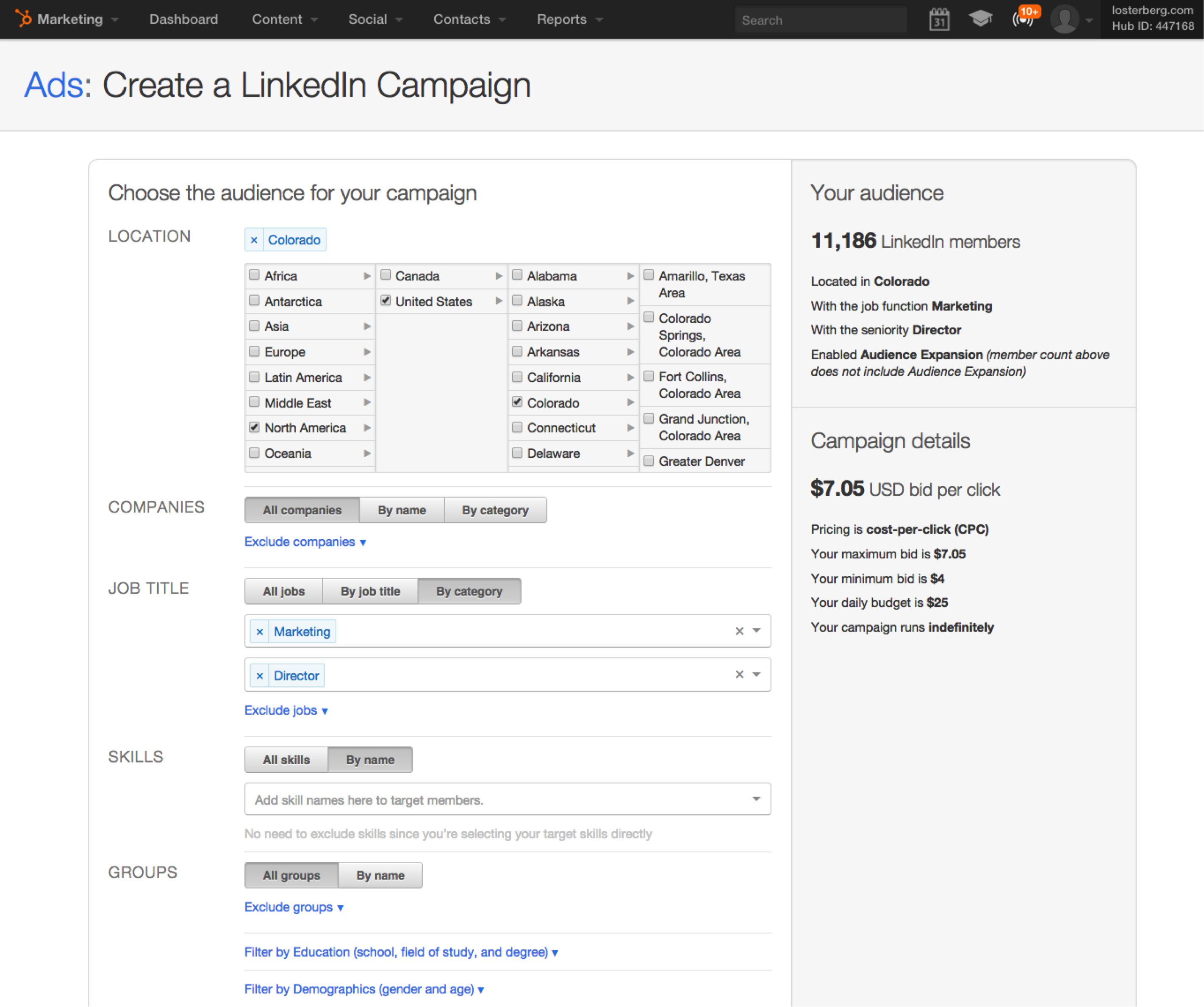Select By job title option
This screenshot has width=1204, height=1007.
coord(370,591)
